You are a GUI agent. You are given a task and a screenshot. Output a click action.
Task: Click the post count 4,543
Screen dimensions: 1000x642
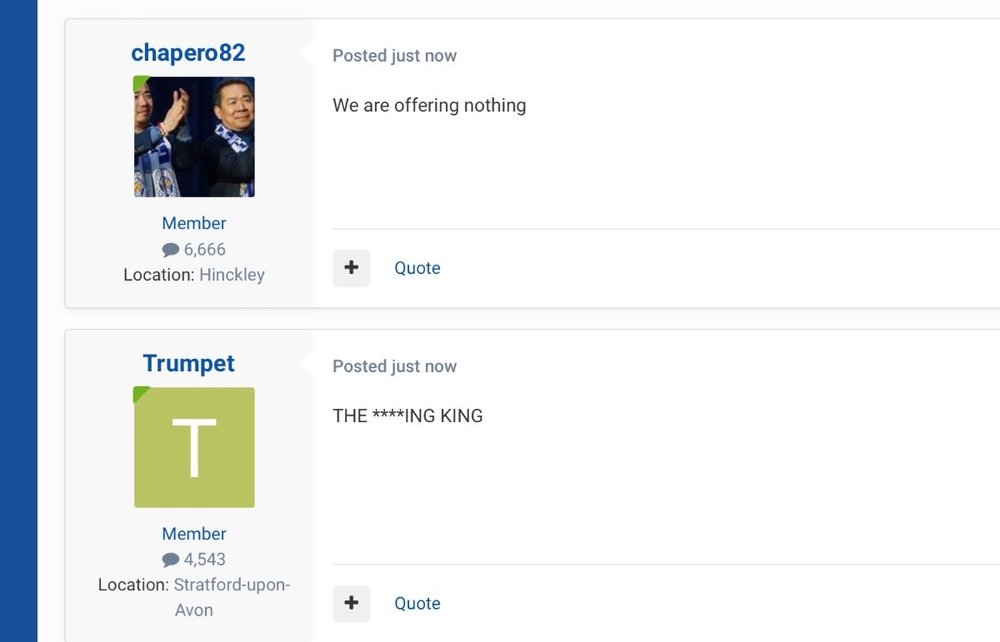pos(205,559)
